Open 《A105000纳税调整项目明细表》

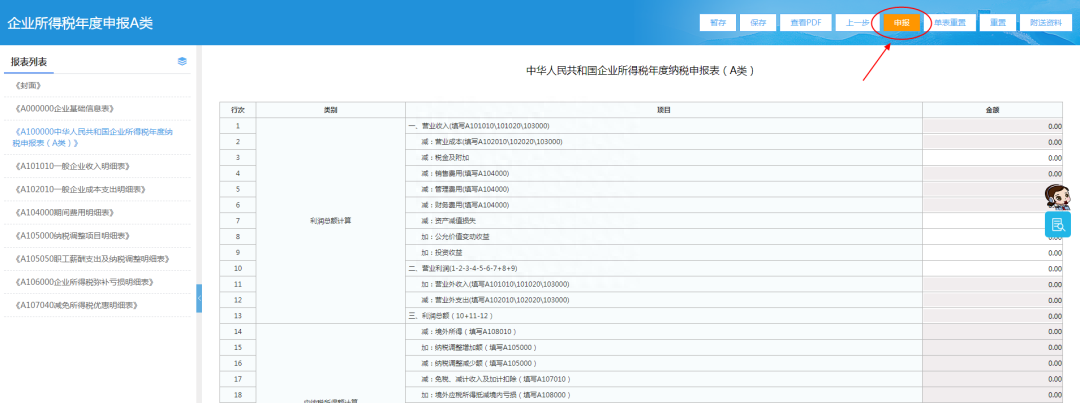(x=72, y=236)
